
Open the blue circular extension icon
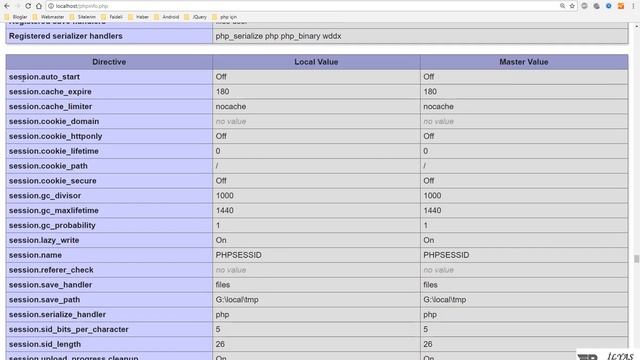(x=609, y=6)
